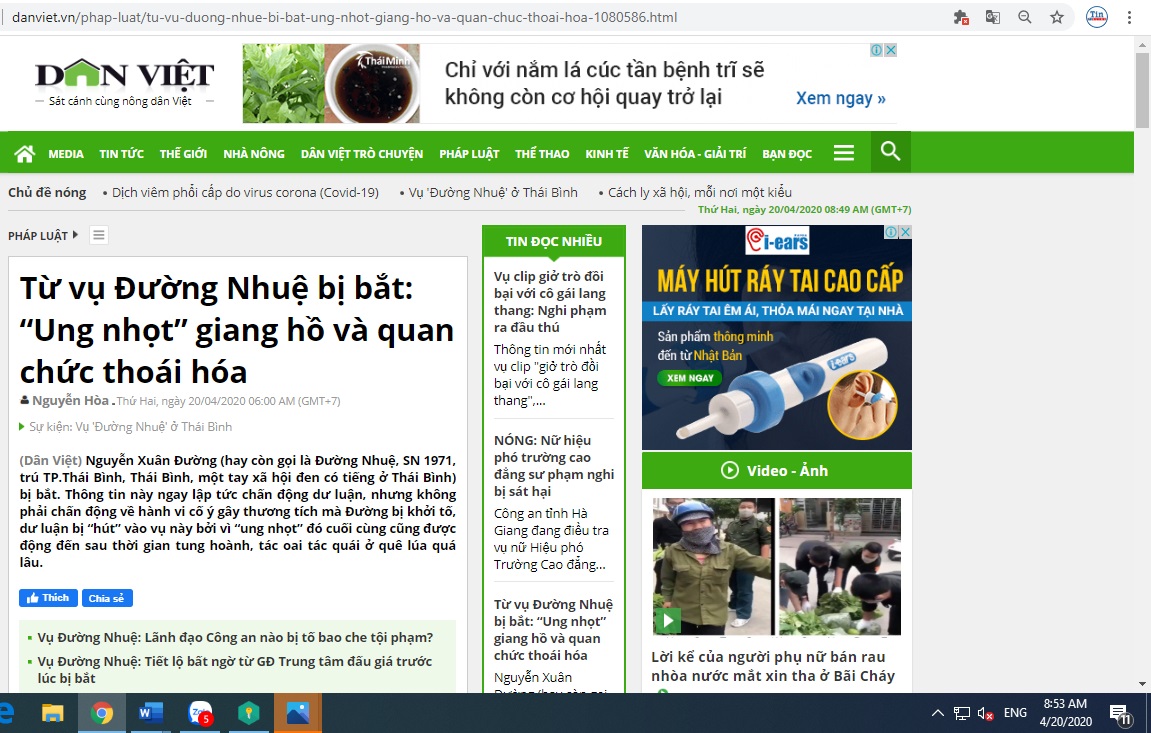The height and width of the screenshot is (733, 1151).
Task: Open the Video - Ảnh section header
Action: 777,470
